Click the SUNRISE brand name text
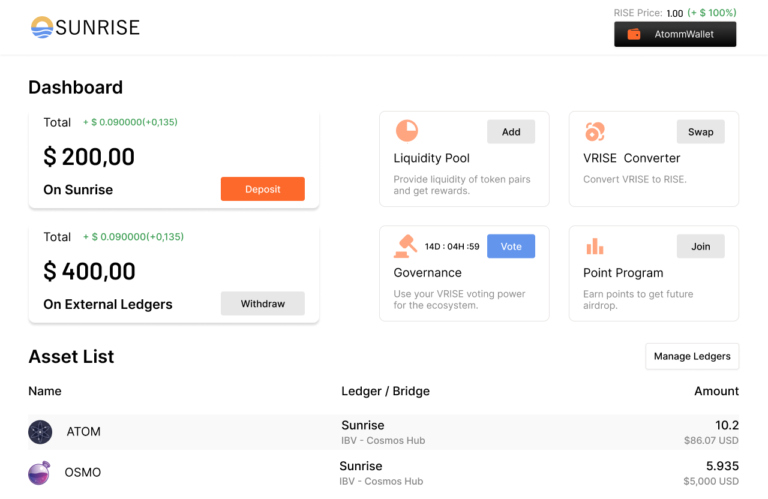This screenshot has width=768, height=499. point(97,27)
